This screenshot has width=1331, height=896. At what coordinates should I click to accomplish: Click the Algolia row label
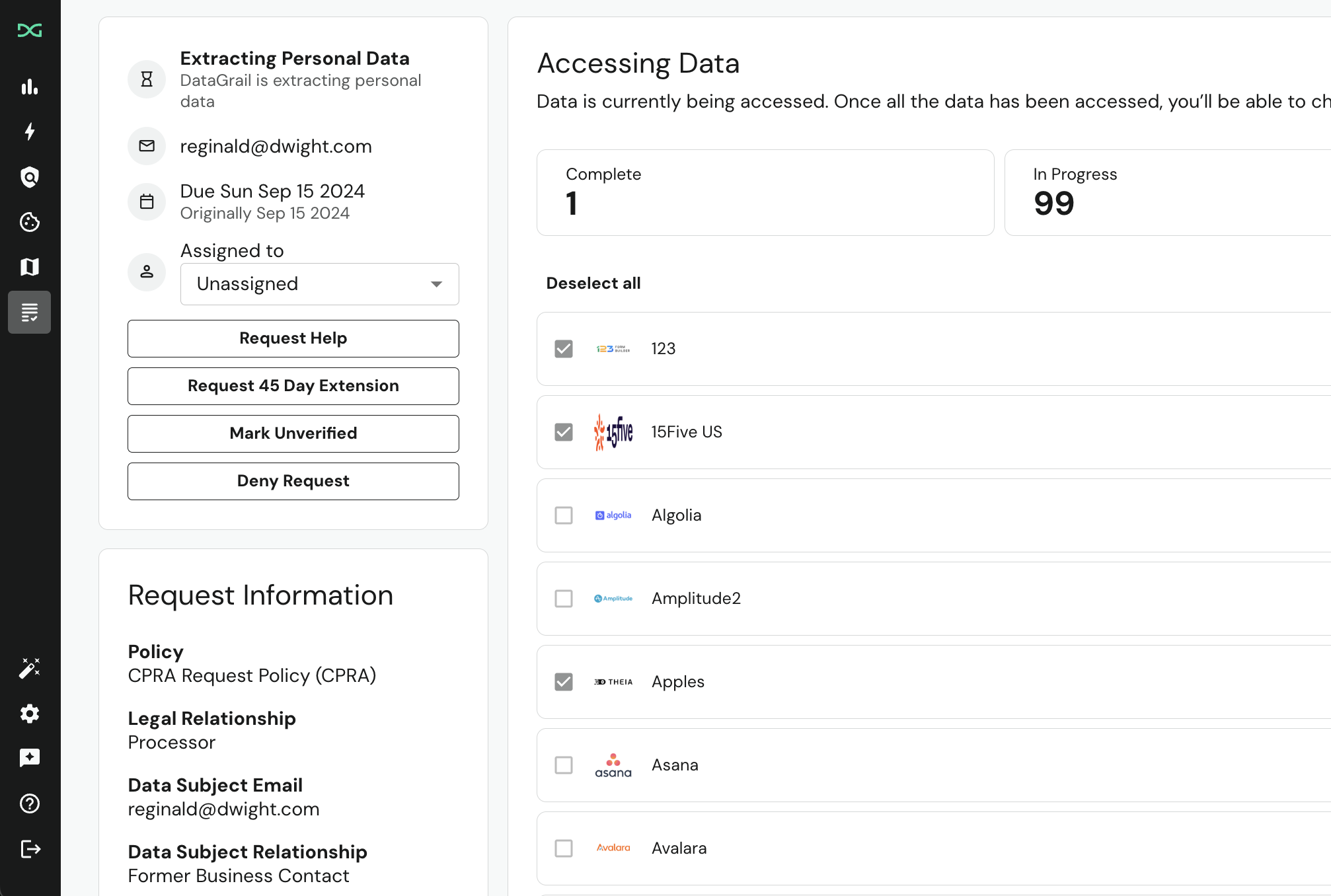click(x=677, y=515)
